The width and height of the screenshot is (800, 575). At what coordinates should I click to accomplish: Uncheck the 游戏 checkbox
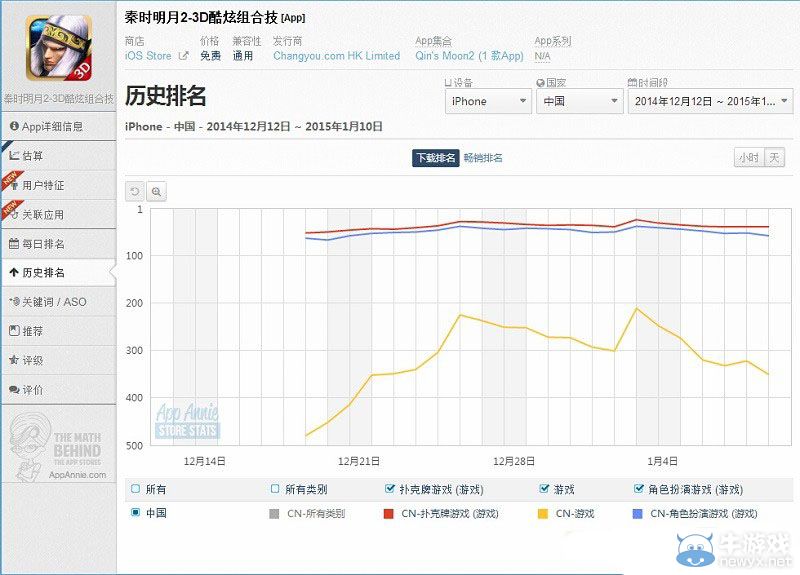tap(544, 489)
